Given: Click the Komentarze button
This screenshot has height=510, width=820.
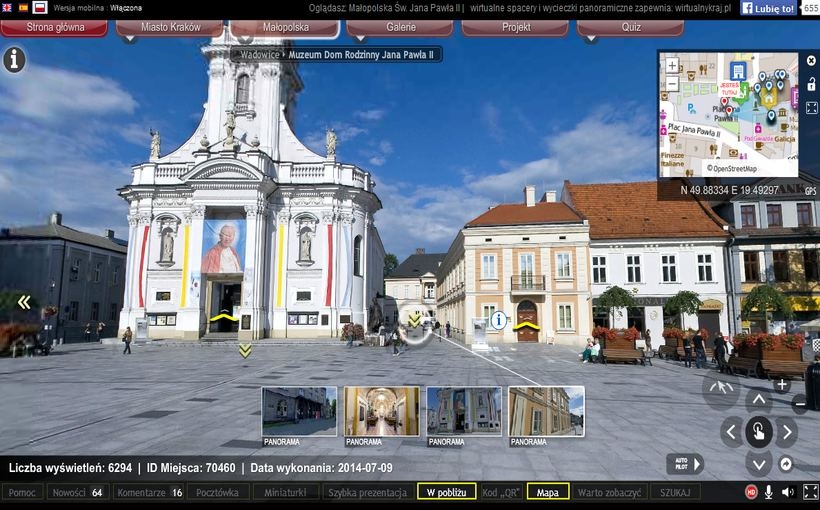Looking at the screenshot, I should point(150,492).
